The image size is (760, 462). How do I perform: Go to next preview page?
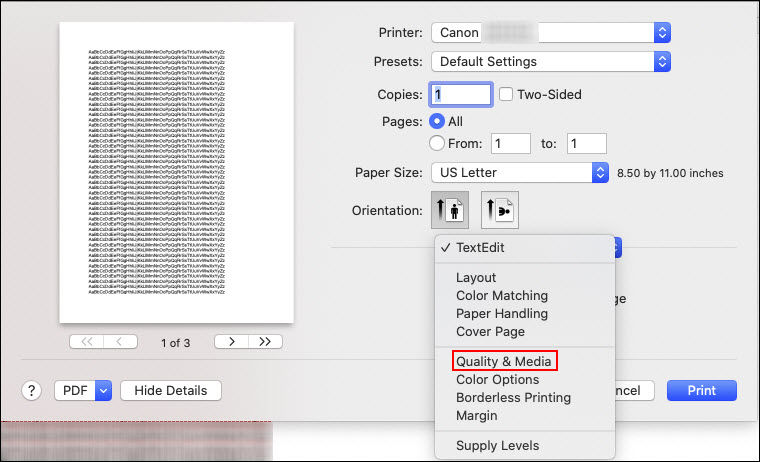(x=232, y=341)
